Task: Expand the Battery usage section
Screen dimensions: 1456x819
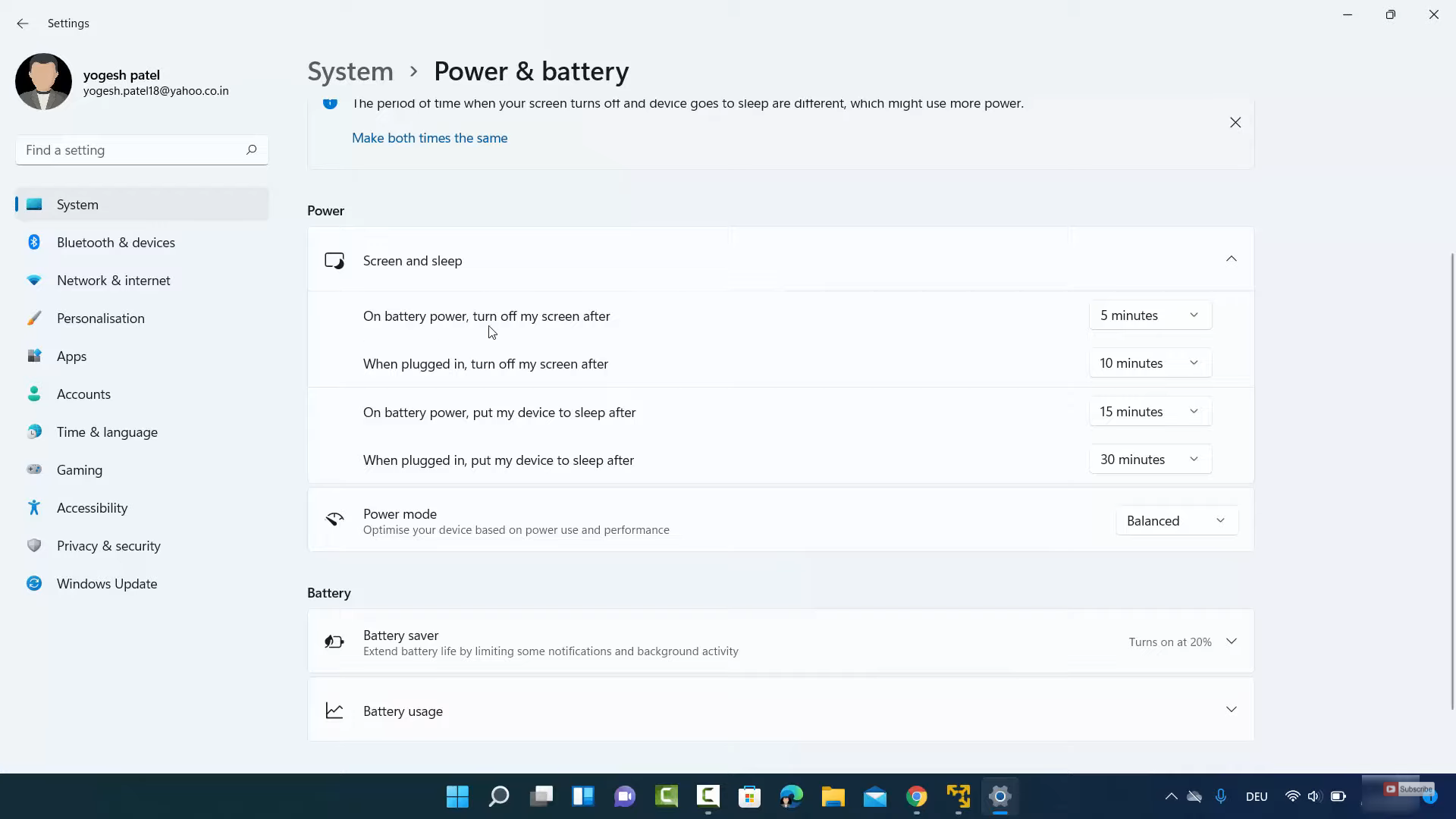Action: pyautogui.click(x=1231, y=711)
